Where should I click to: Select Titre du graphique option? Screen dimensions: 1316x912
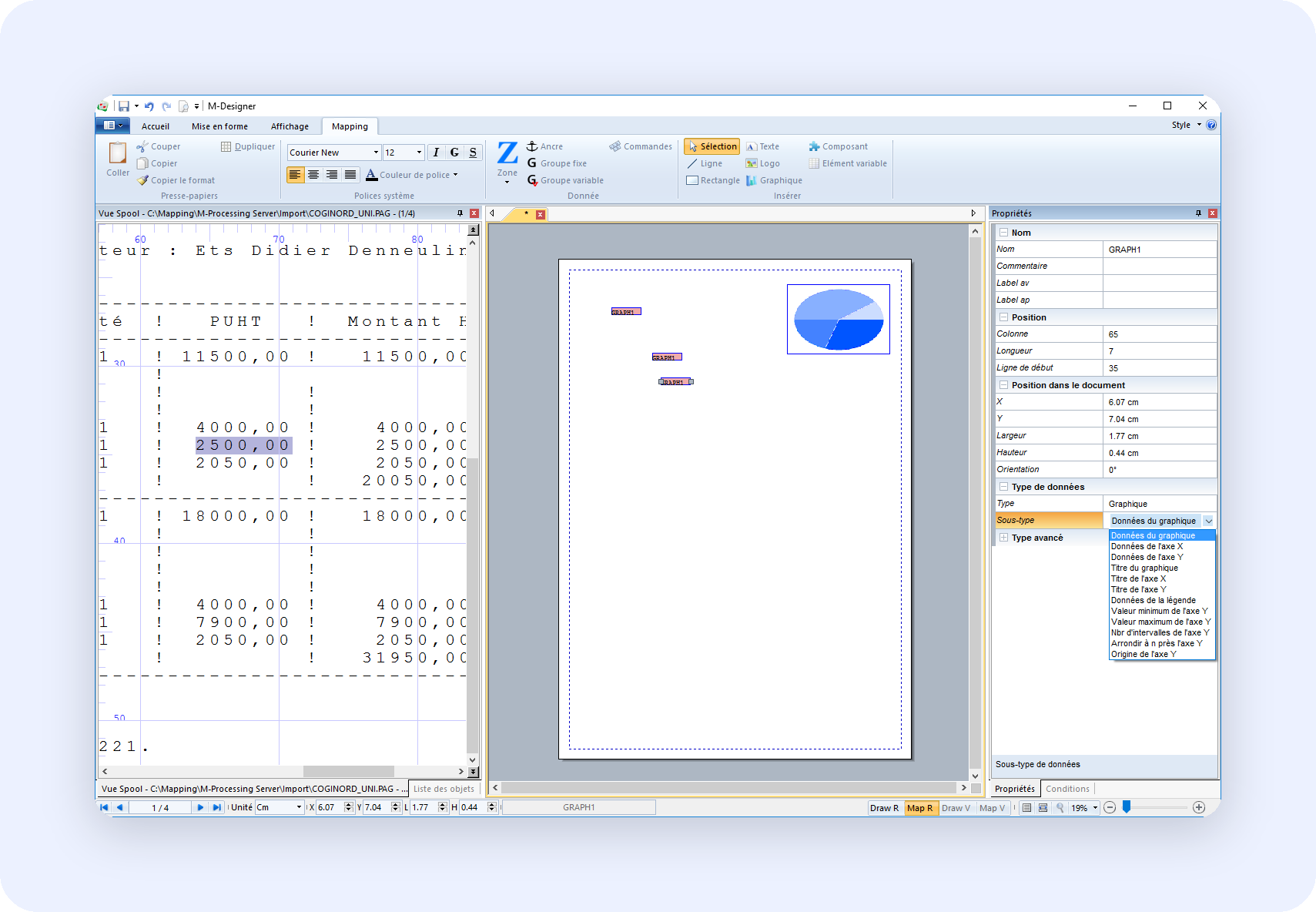click(1162, 568)
